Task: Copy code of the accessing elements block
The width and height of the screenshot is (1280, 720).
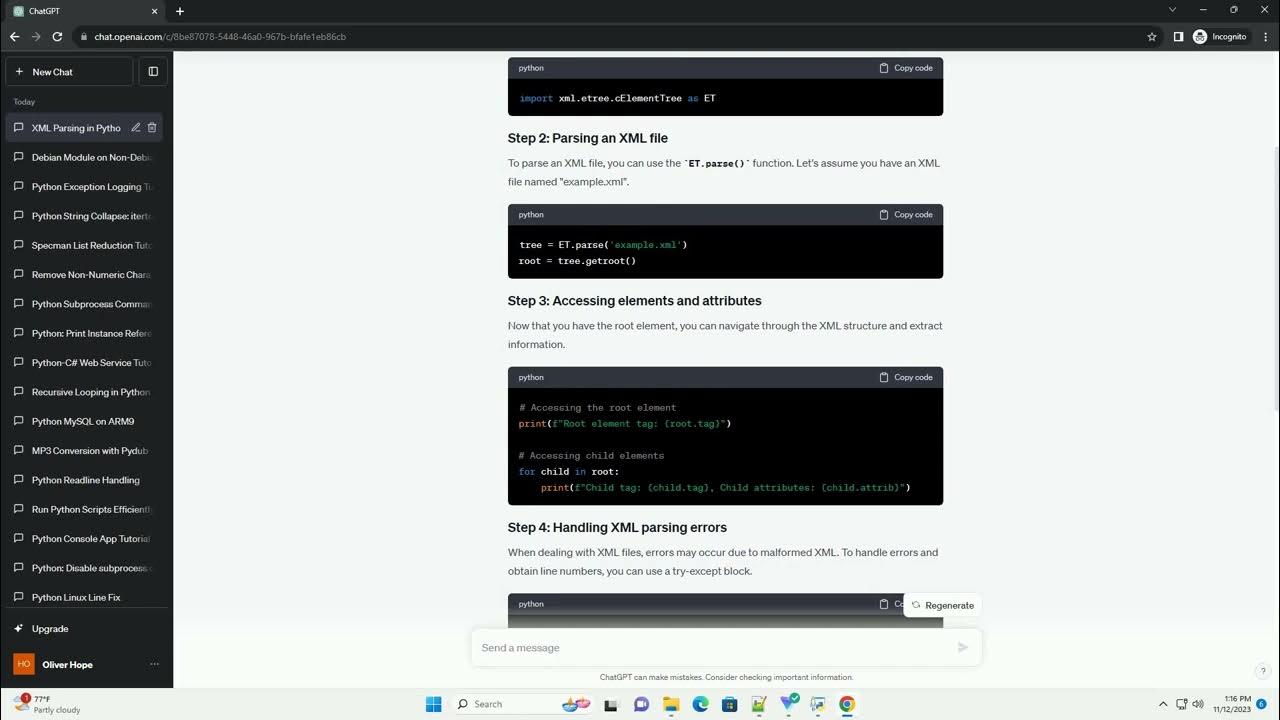Action: [905, 377]
